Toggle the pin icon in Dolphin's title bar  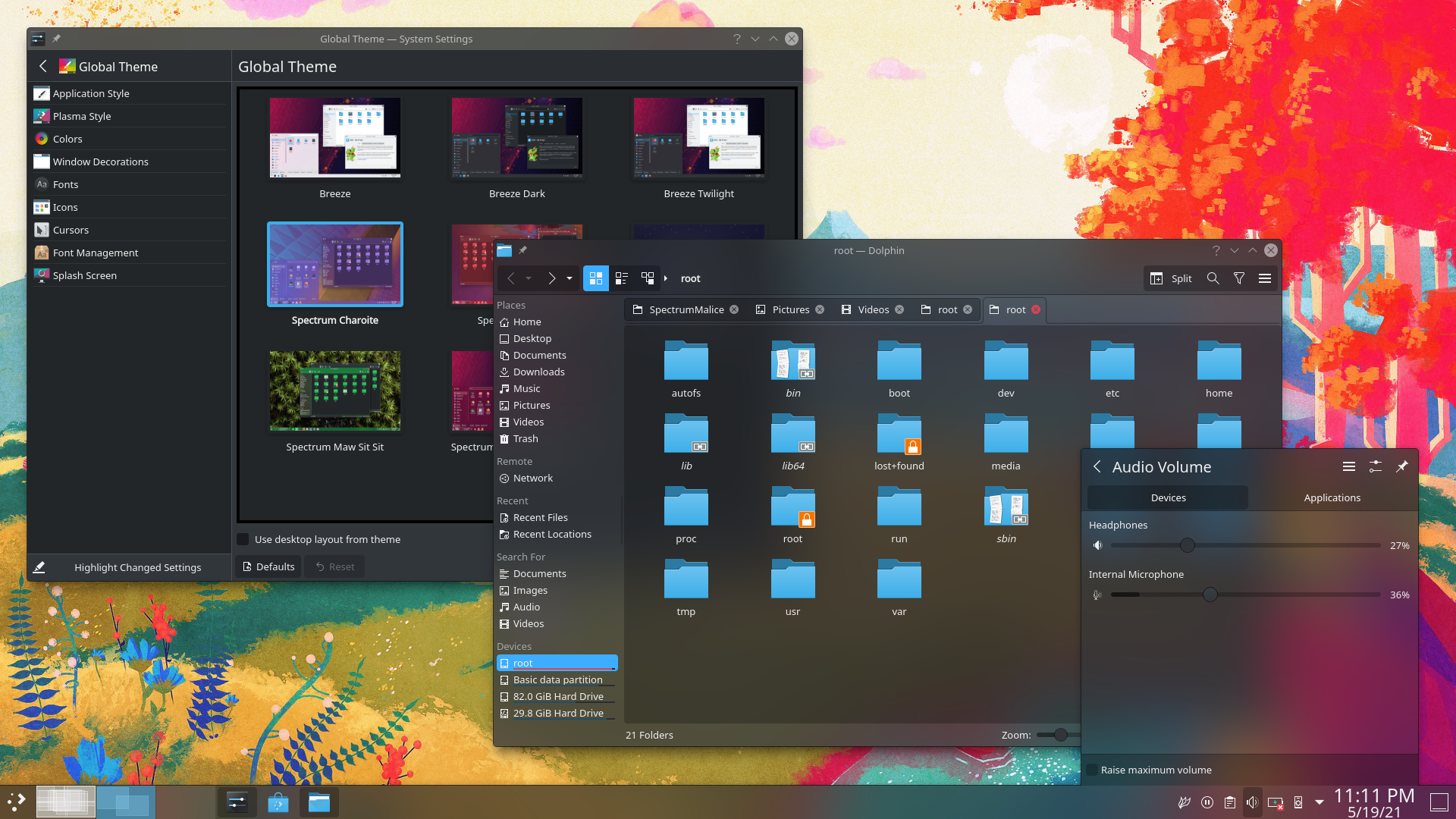point(522,250)
